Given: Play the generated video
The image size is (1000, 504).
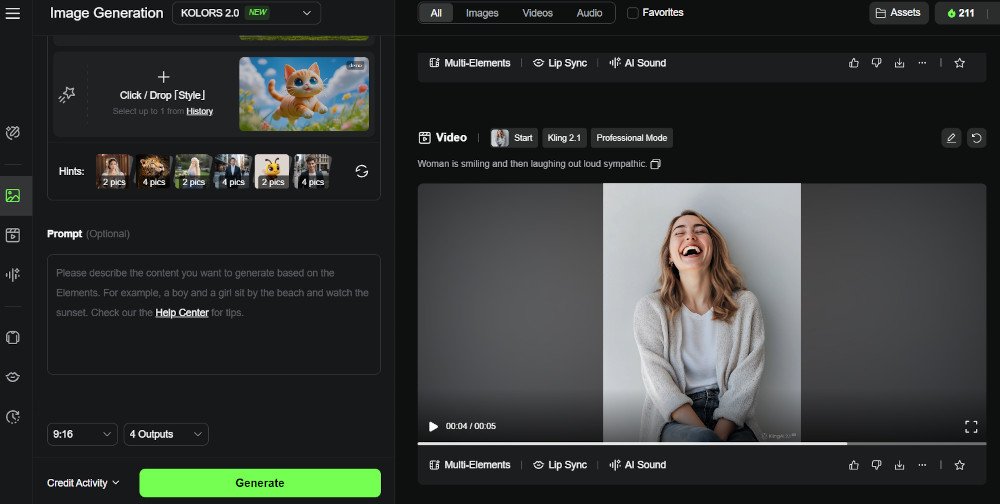Looking at the screenshot, I should 433,426.
